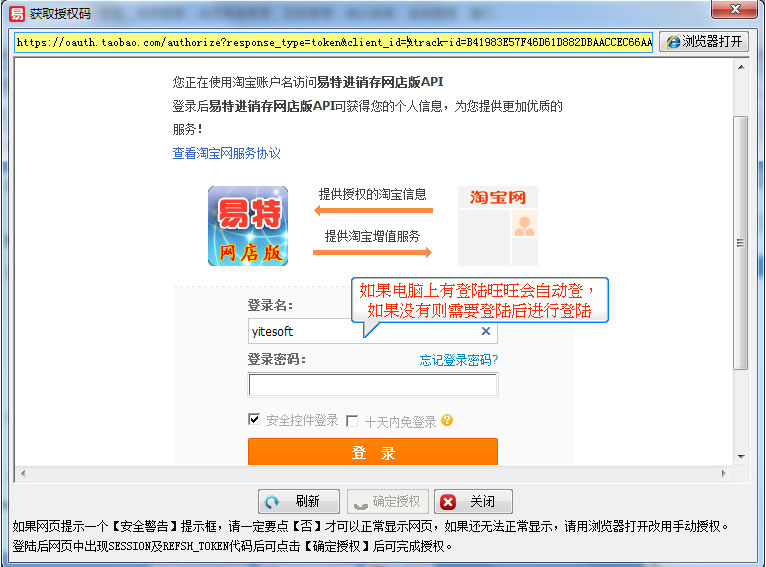Click the authorization URL address field
The width and height of the screenshot is (766, 567).
click(x=333, y=42)
